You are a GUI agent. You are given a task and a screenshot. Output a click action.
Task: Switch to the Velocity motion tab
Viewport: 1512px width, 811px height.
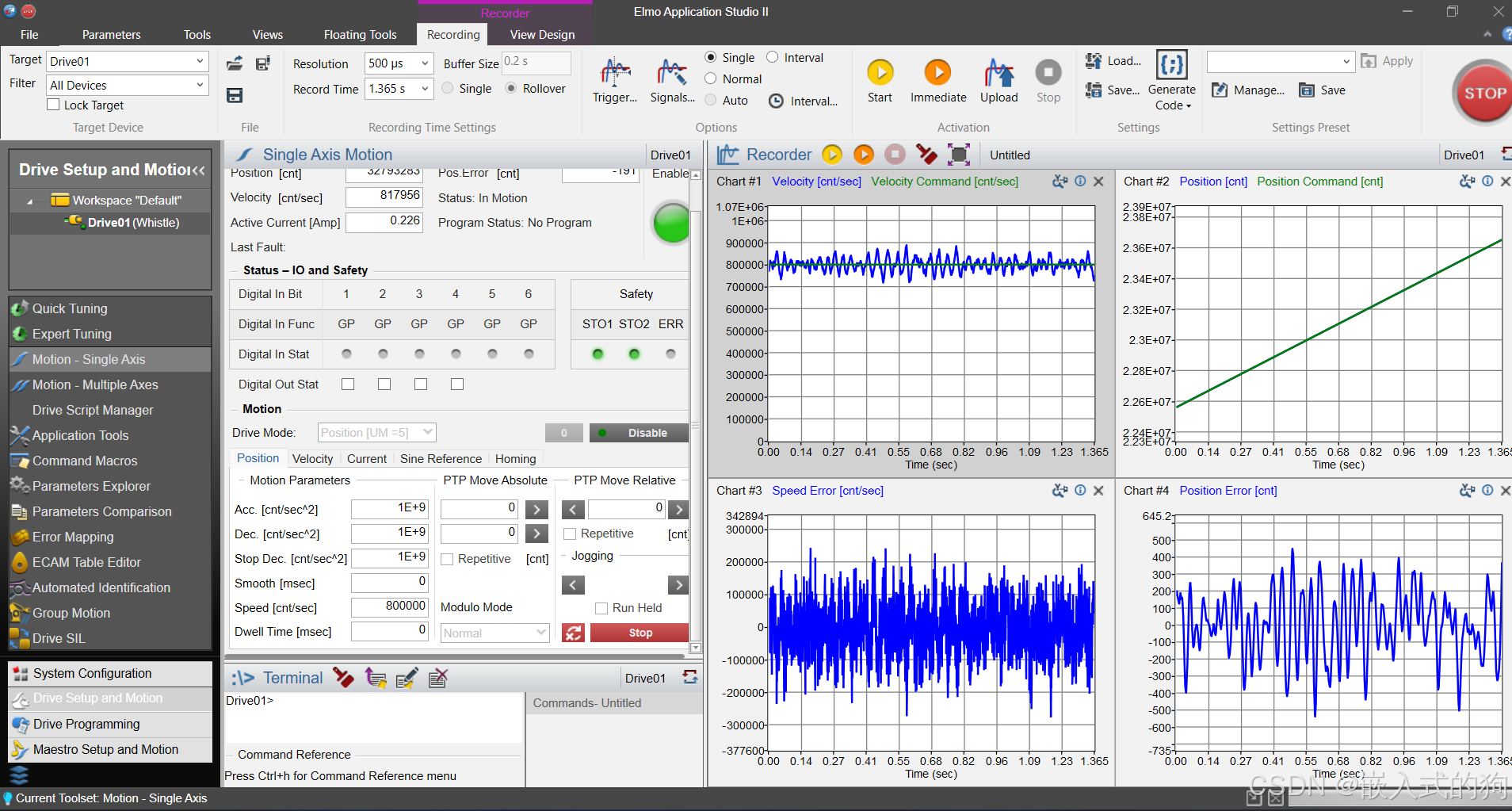312,458
